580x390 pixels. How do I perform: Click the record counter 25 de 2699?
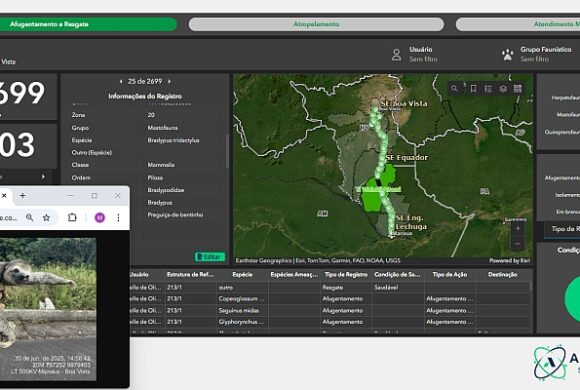pyautogui.click(x=145, y=81)
